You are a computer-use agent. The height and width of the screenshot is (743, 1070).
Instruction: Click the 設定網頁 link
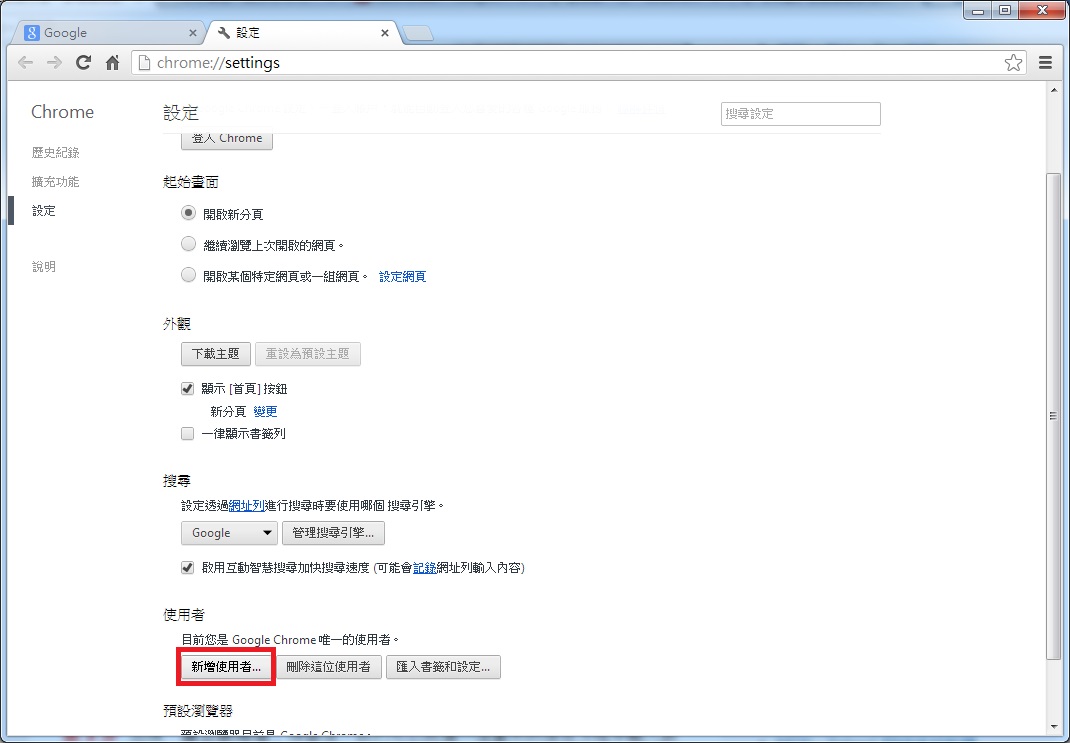(402, 276)
